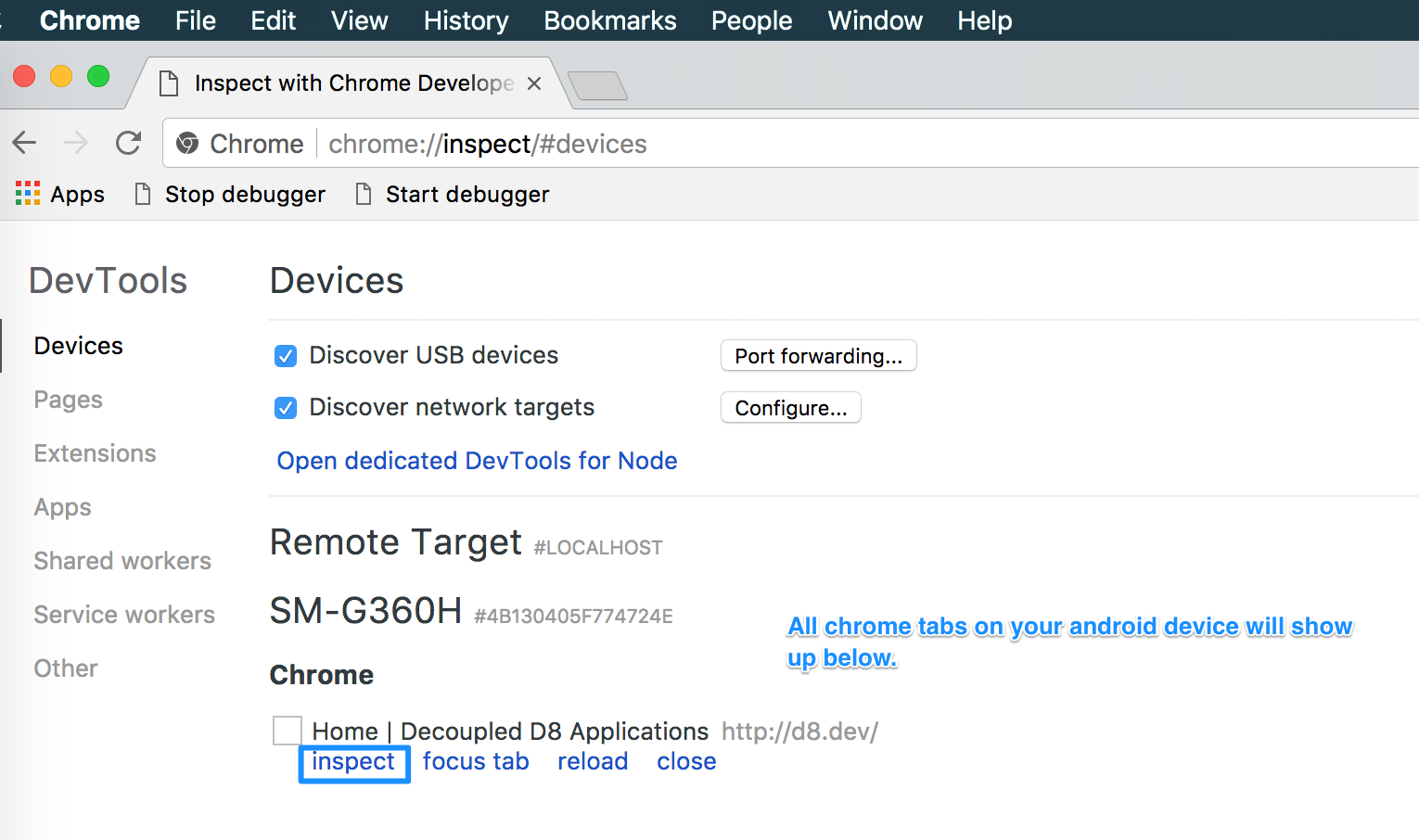Open the File menu
This screenshot has height=840, width=1419.
click(x=196, y=20)
